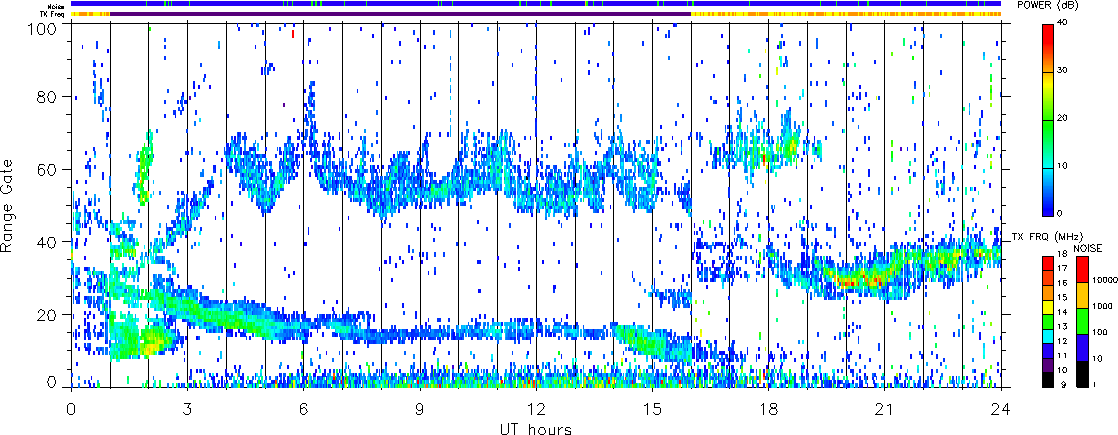The height and width of the screenshot is (435, 1118).
Task: Click the TX frequency color bar
Action: (x=1047, y=321)
